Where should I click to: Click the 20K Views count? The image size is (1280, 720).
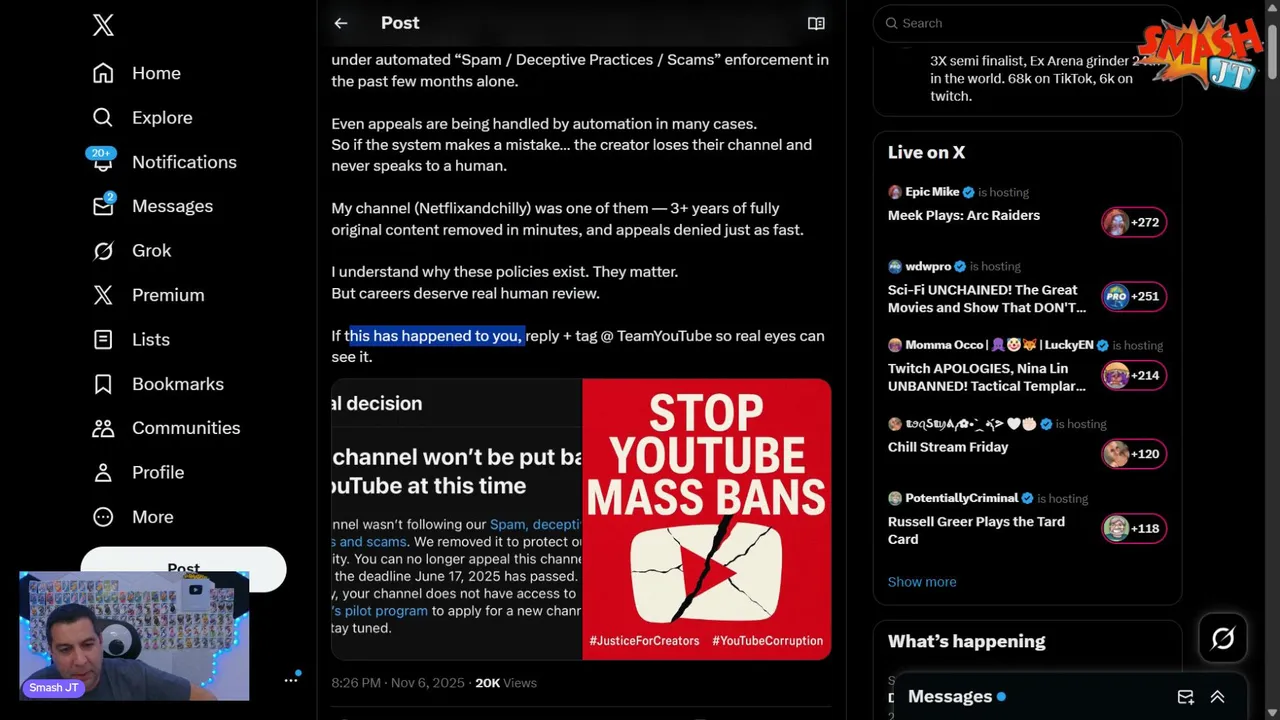pos(506,683)
